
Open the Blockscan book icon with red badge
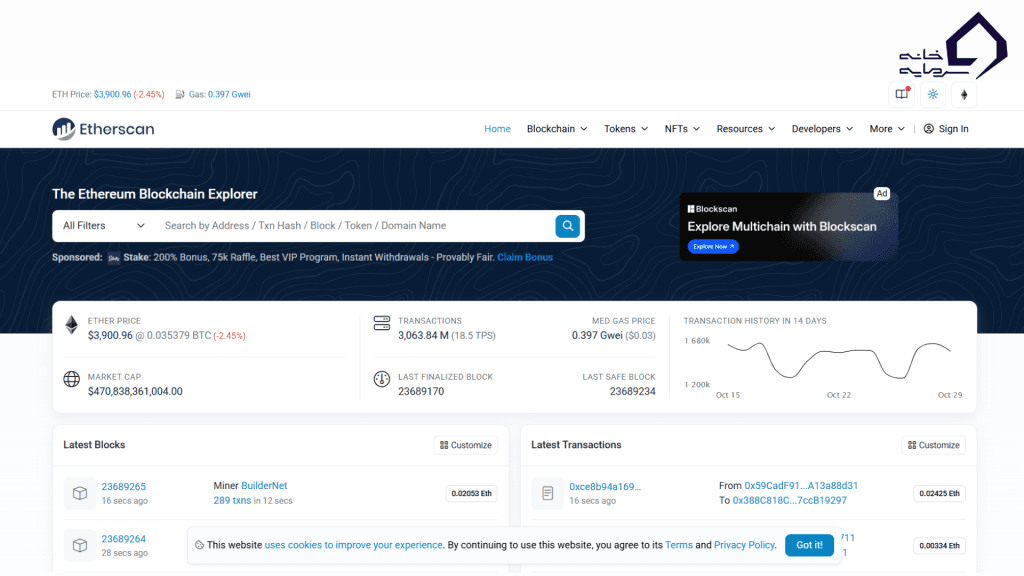tap(899, 93)
